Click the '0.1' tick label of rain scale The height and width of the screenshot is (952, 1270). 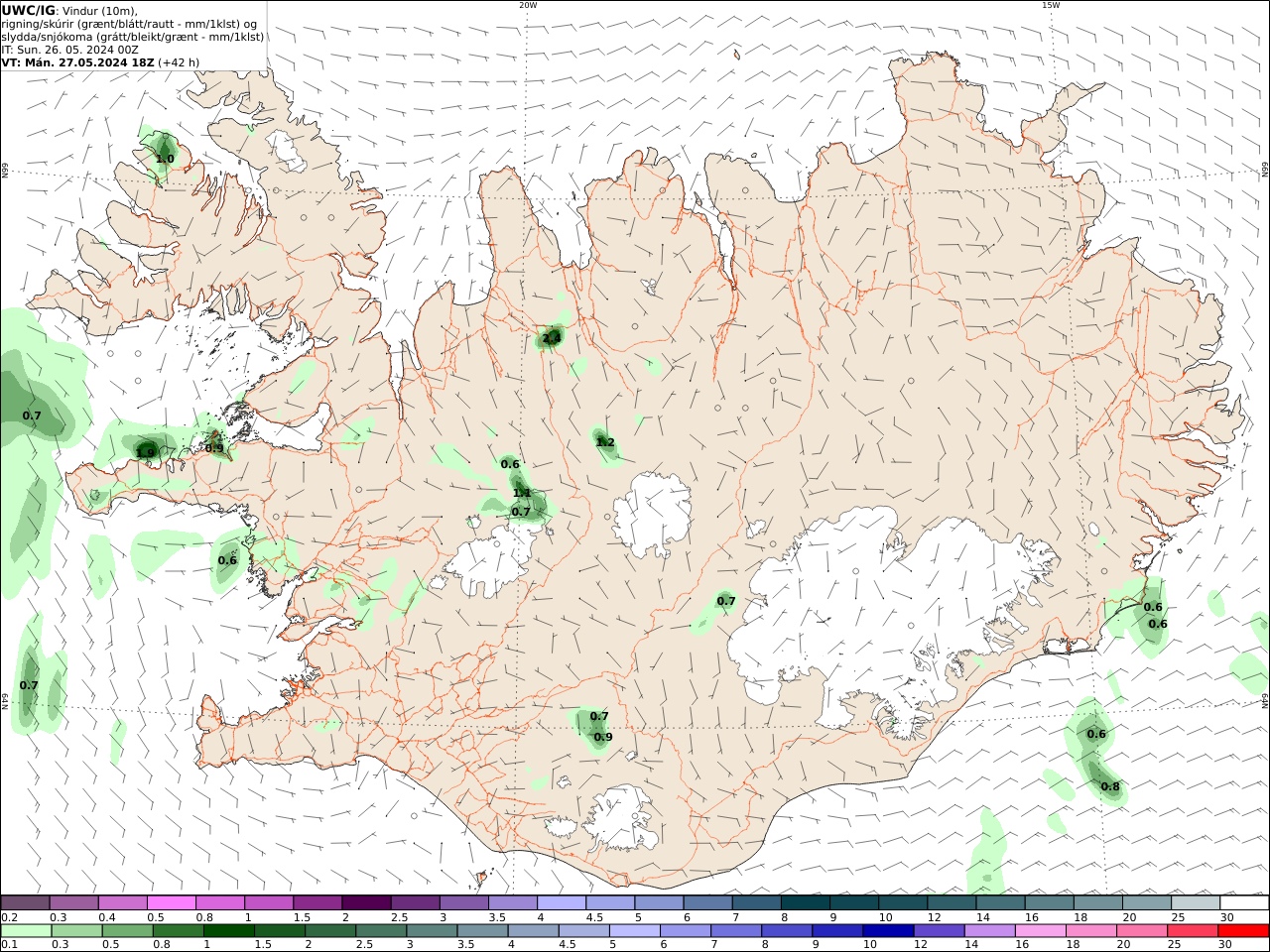[9, 945]
